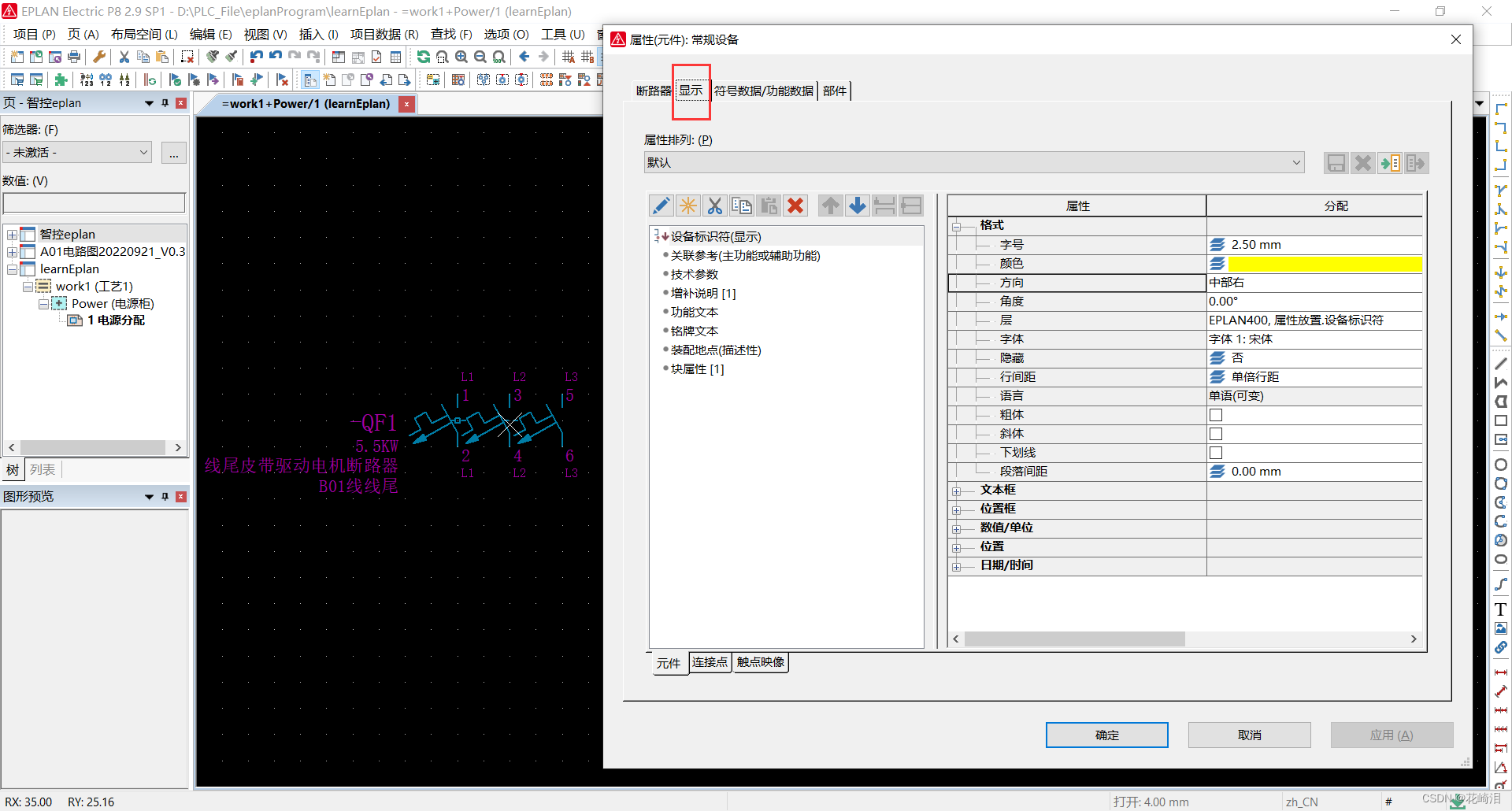Click the 字体 value 字体 1: 宋体
Image resolution: width=1512 pixels, height=811 pixels.
click(1315, 339)
